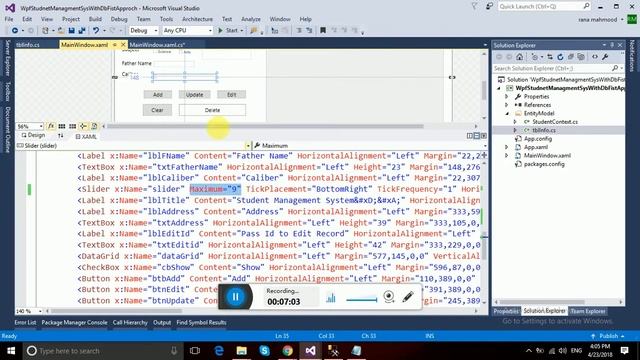Switch to the MainWindow.xaml.cs tab

coord(157,45)
